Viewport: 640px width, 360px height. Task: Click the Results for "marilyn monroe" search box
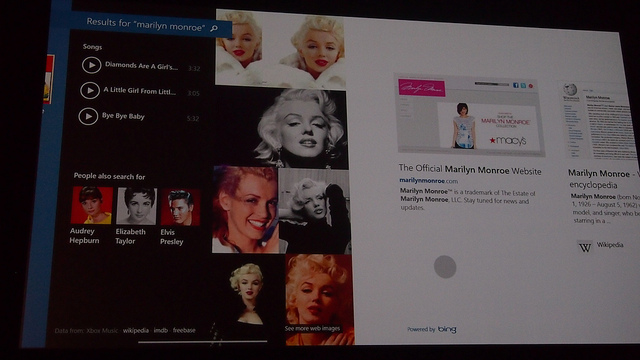[152, 25]
